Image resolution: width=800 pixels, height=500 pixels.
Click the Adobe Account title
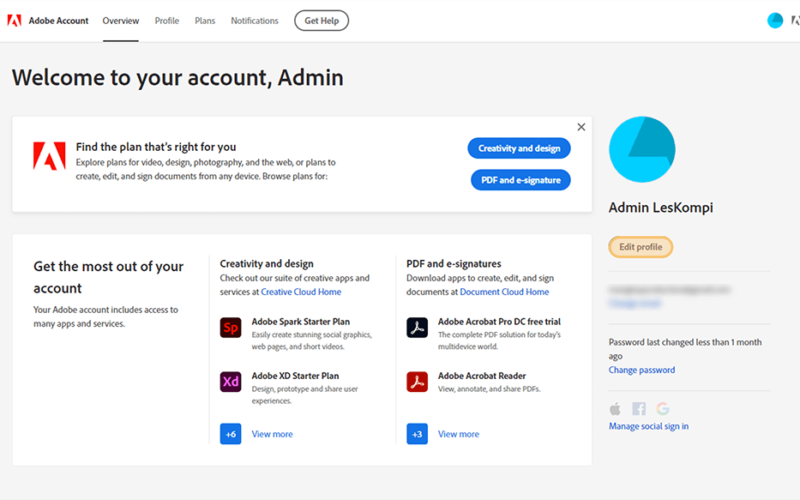point(59,21)
